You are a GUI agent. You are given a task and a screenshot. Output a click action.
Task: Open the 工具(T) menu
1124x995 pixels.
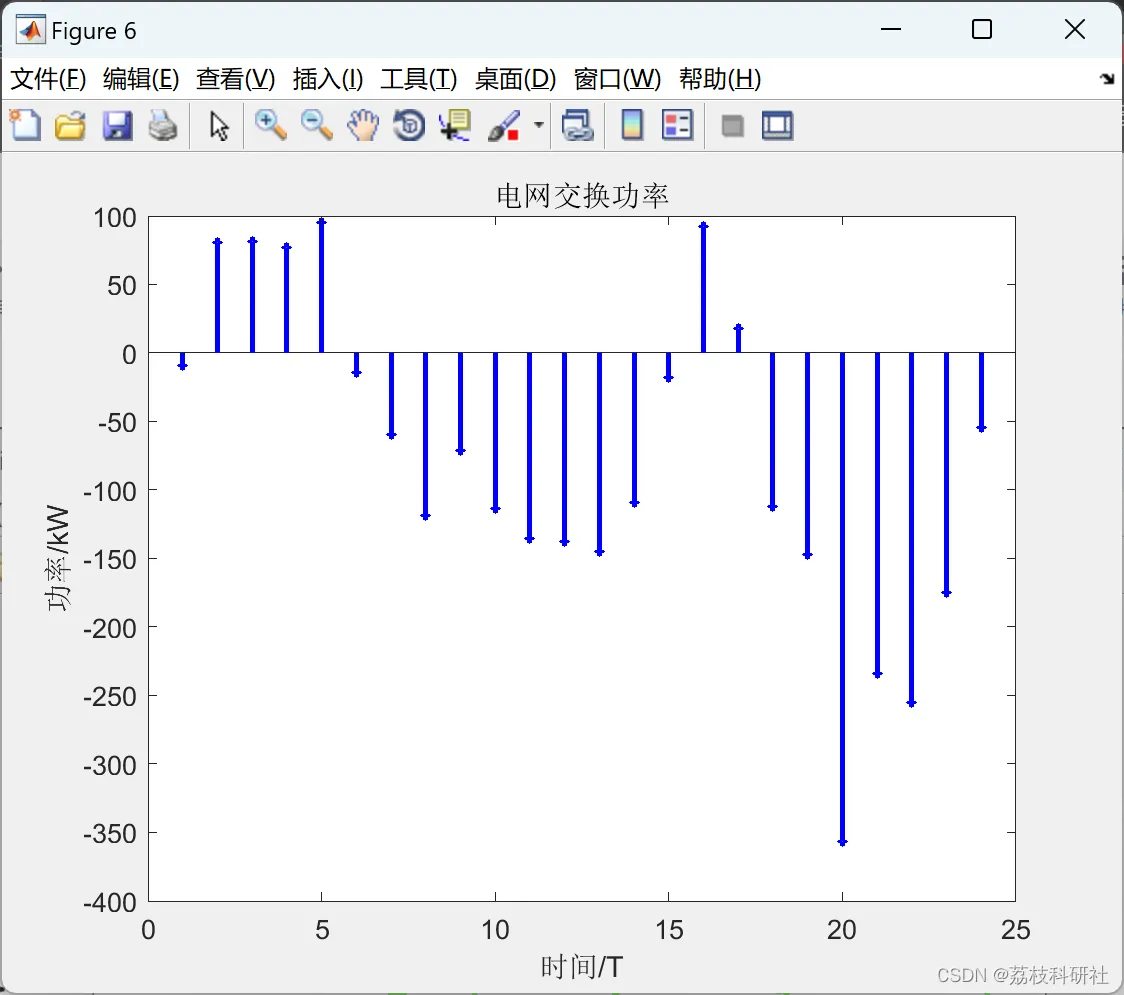[419, 79]
